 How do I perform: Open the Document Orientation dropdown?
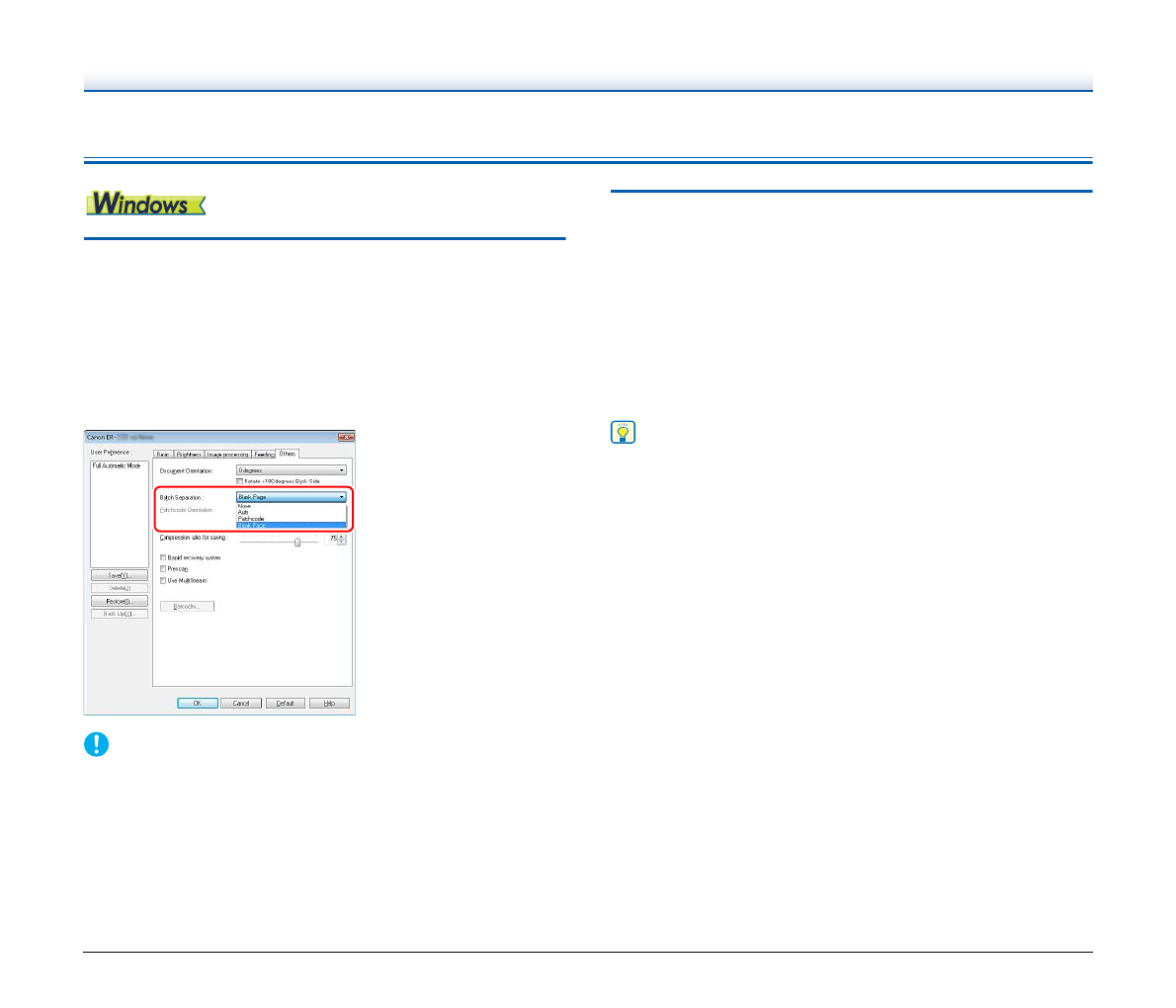(x=292, y=470)
